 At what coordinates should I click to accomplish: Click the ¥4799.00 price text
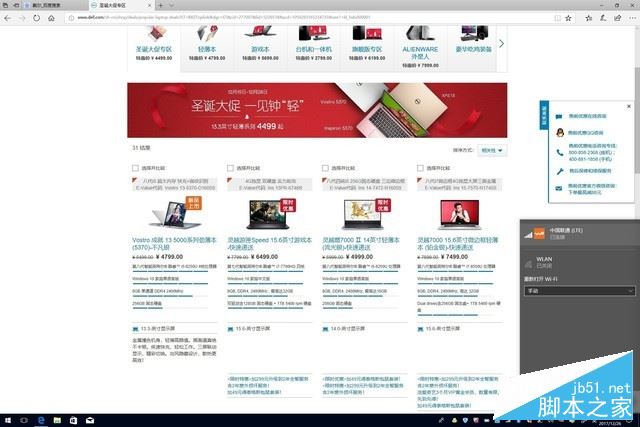click(x=169, y=257)
